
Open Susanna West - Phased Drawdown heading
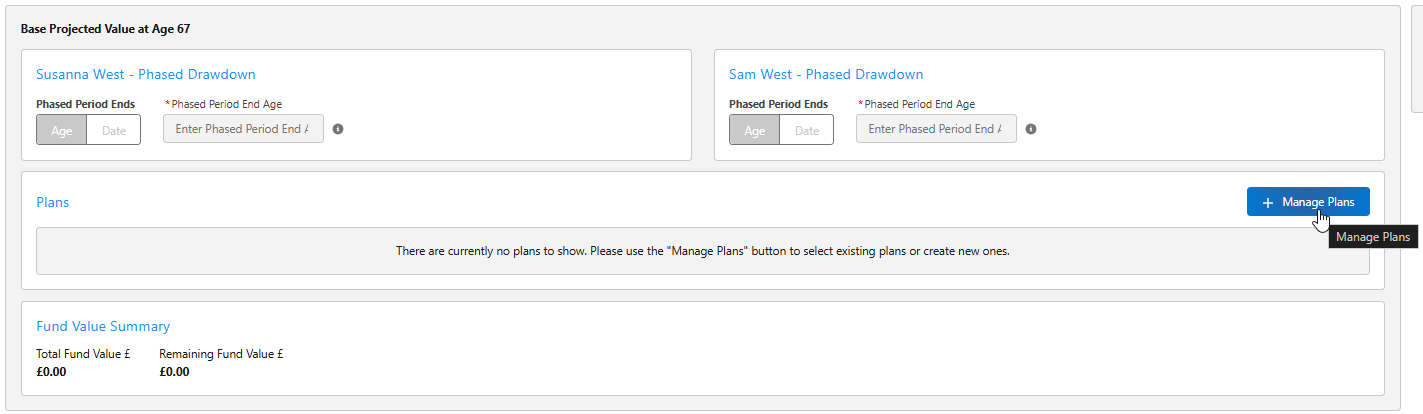point(146,74)
